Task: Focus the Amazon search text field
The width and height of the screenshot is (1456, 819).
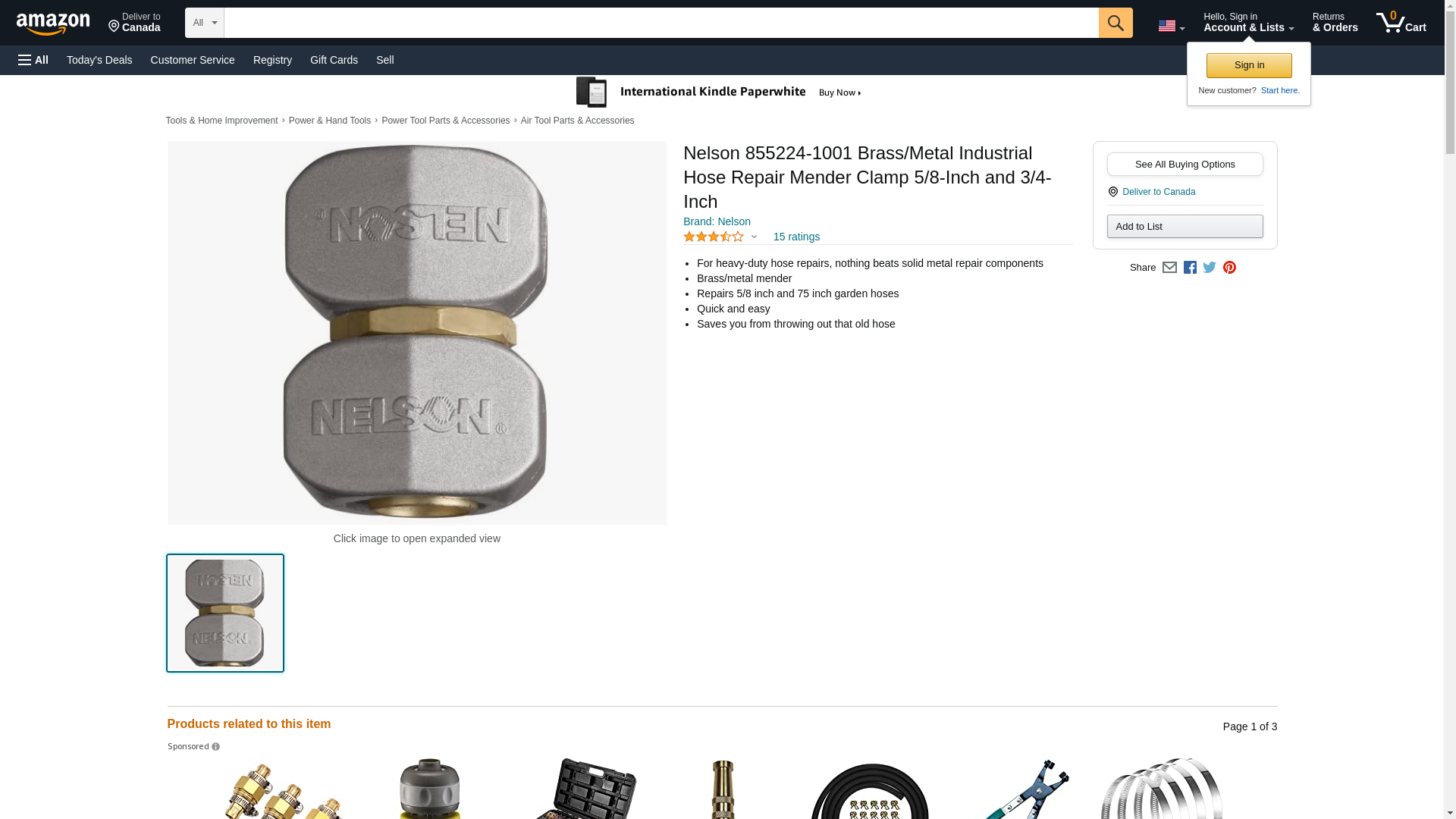Action: point(661,23)
